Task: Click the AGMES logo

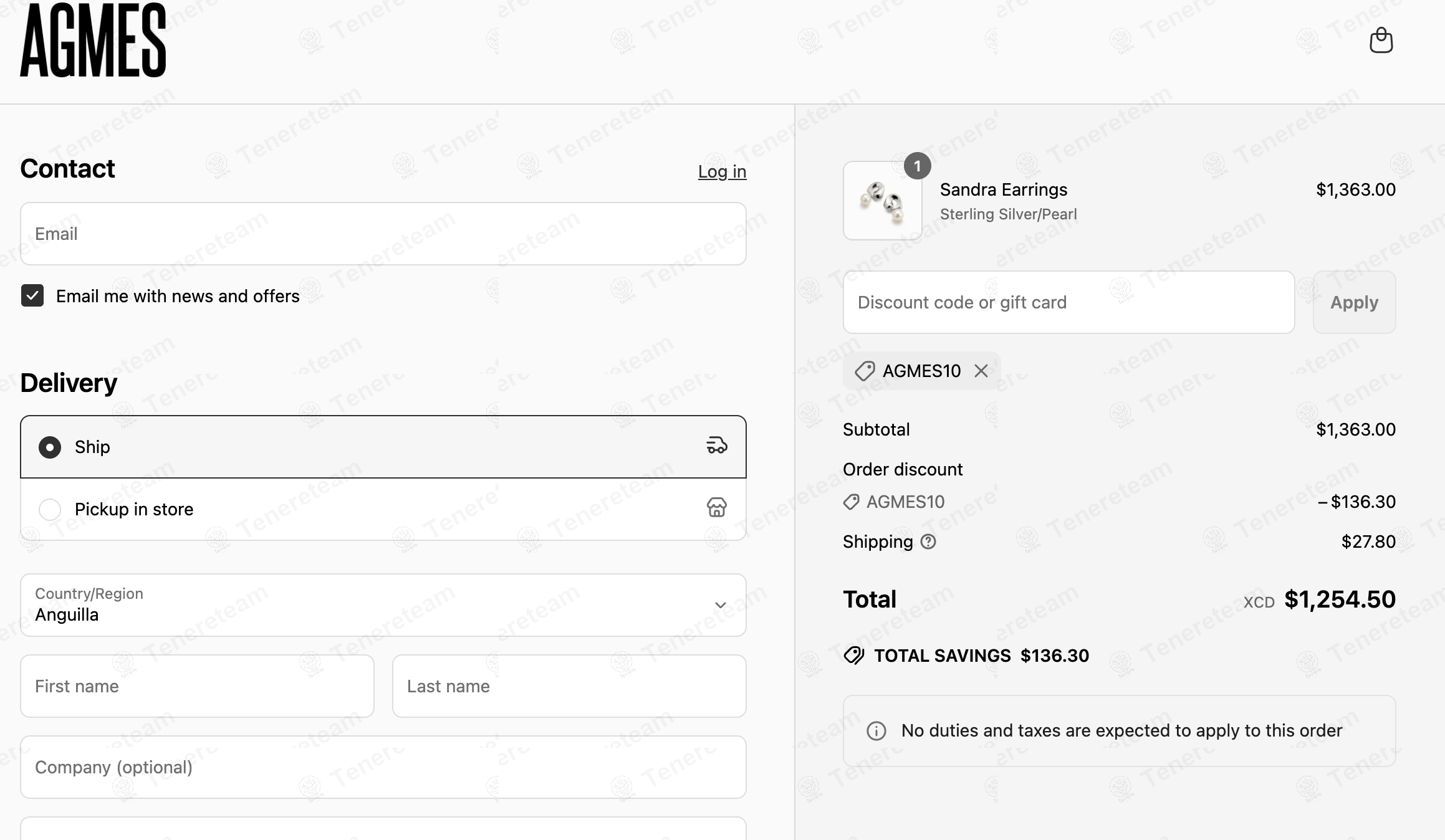Action: point(94,41)
